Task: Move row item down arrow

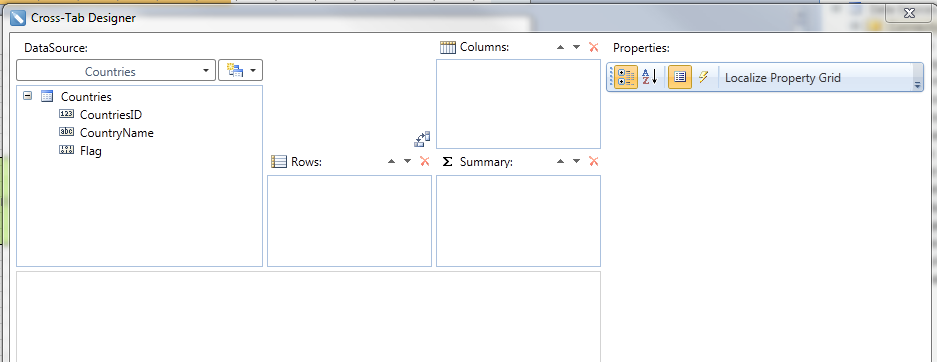Action: pos(408,161)
